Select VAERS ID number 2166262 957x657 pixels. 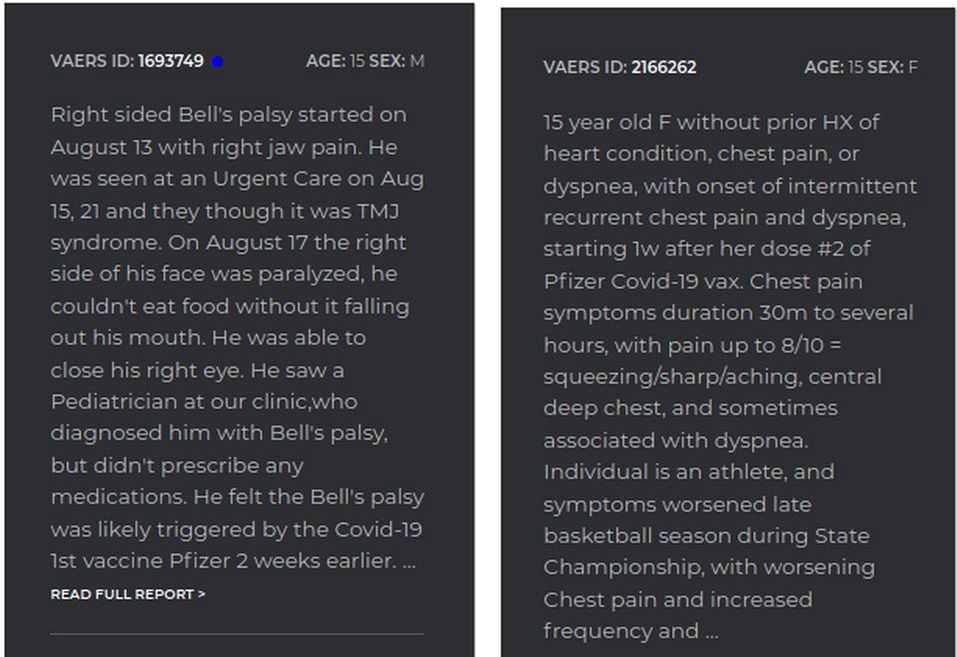point(663,67)
